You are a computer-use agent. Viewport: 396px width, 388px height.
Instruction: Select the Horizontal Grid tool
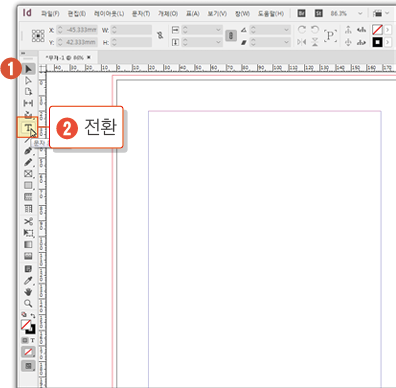(28, 197)
